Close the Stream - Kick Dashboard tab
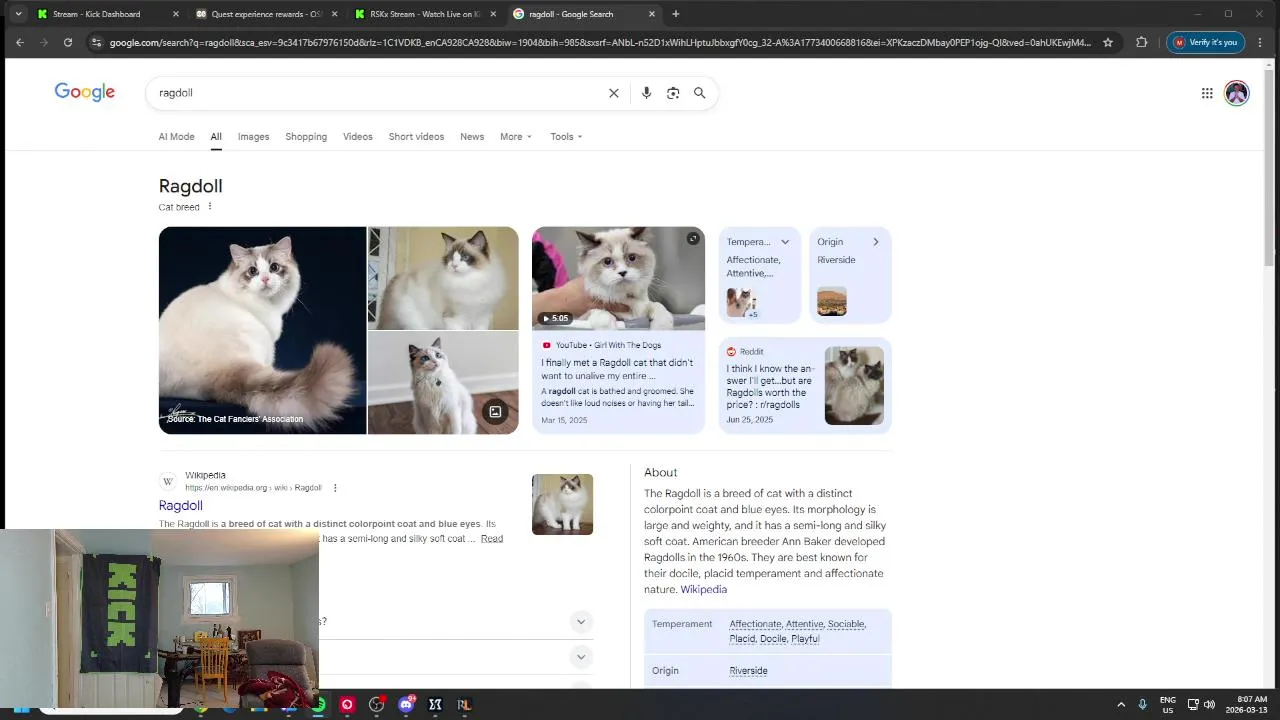This screenshot has width=1280, height=720. (x=176, y=14)
